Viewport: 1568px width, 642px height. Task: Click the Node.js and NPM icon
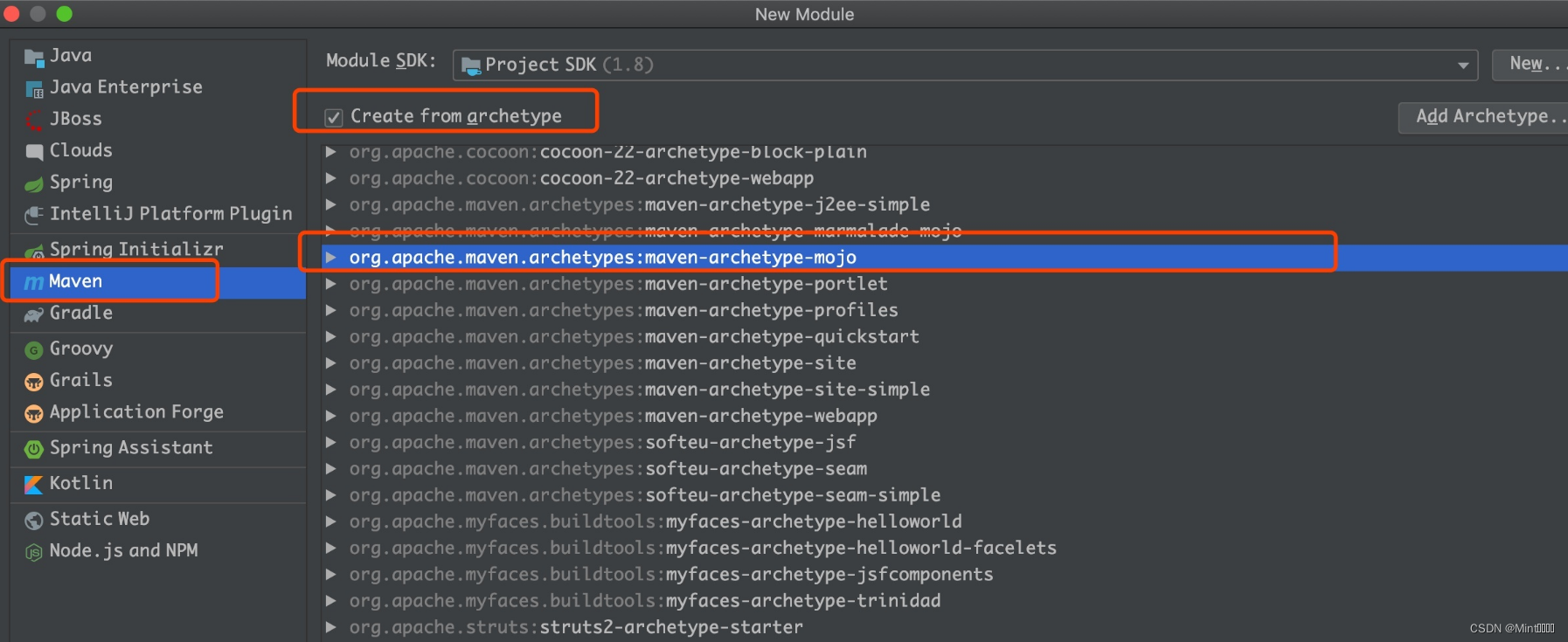click(34, 552)
